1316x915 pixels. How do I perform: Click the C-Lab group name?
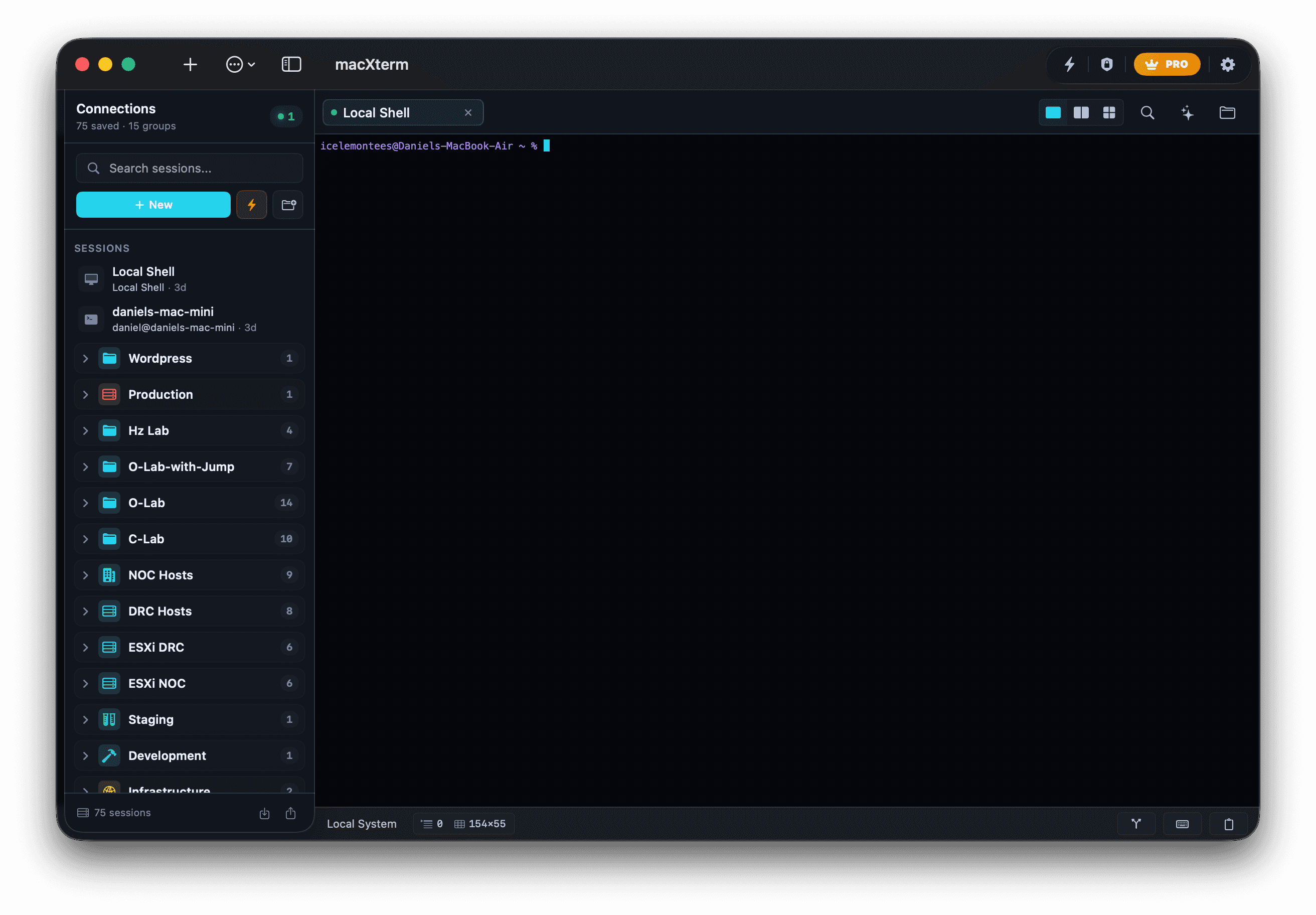(x=146, y=539)
